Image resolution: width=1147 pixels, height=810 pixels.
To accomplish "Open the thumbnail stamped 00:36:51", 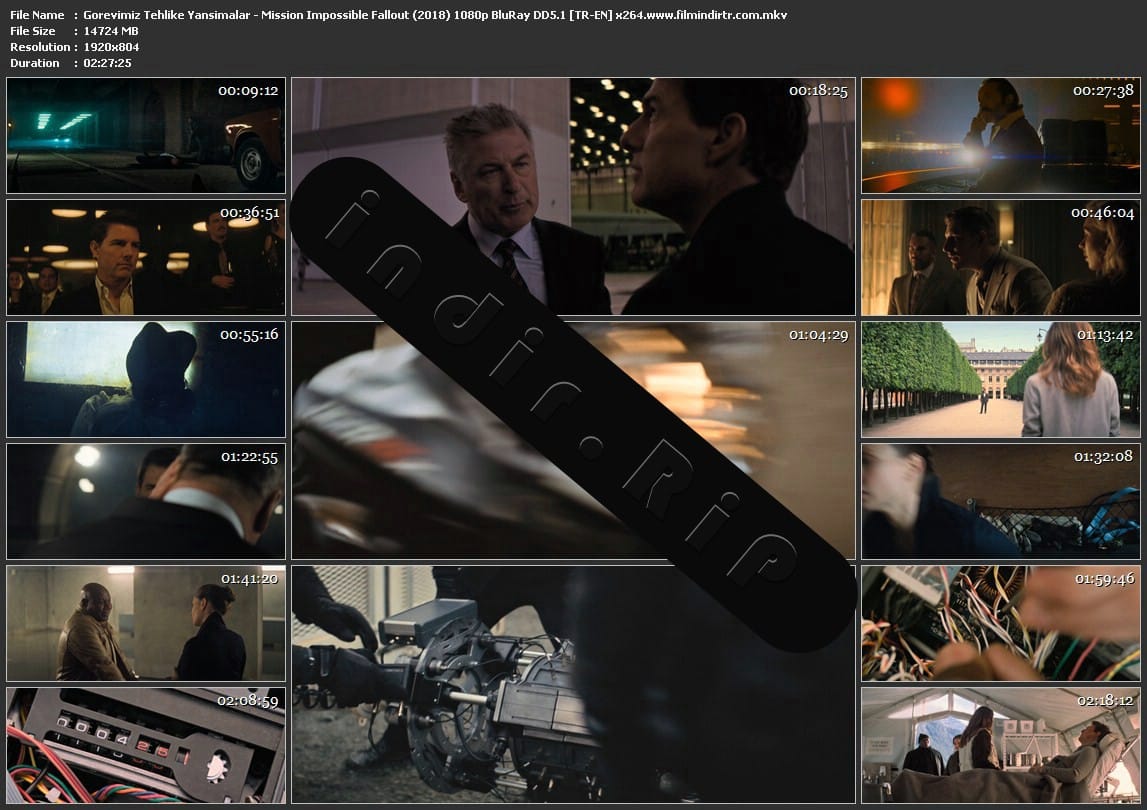I will tap(146, 257).
